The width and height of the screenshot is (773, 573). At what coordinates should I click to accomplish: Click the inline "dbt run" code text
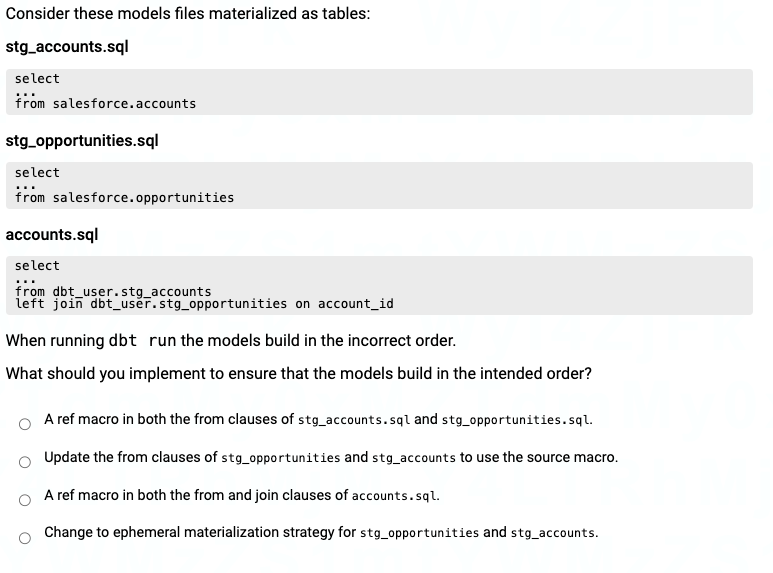(142, 340)
